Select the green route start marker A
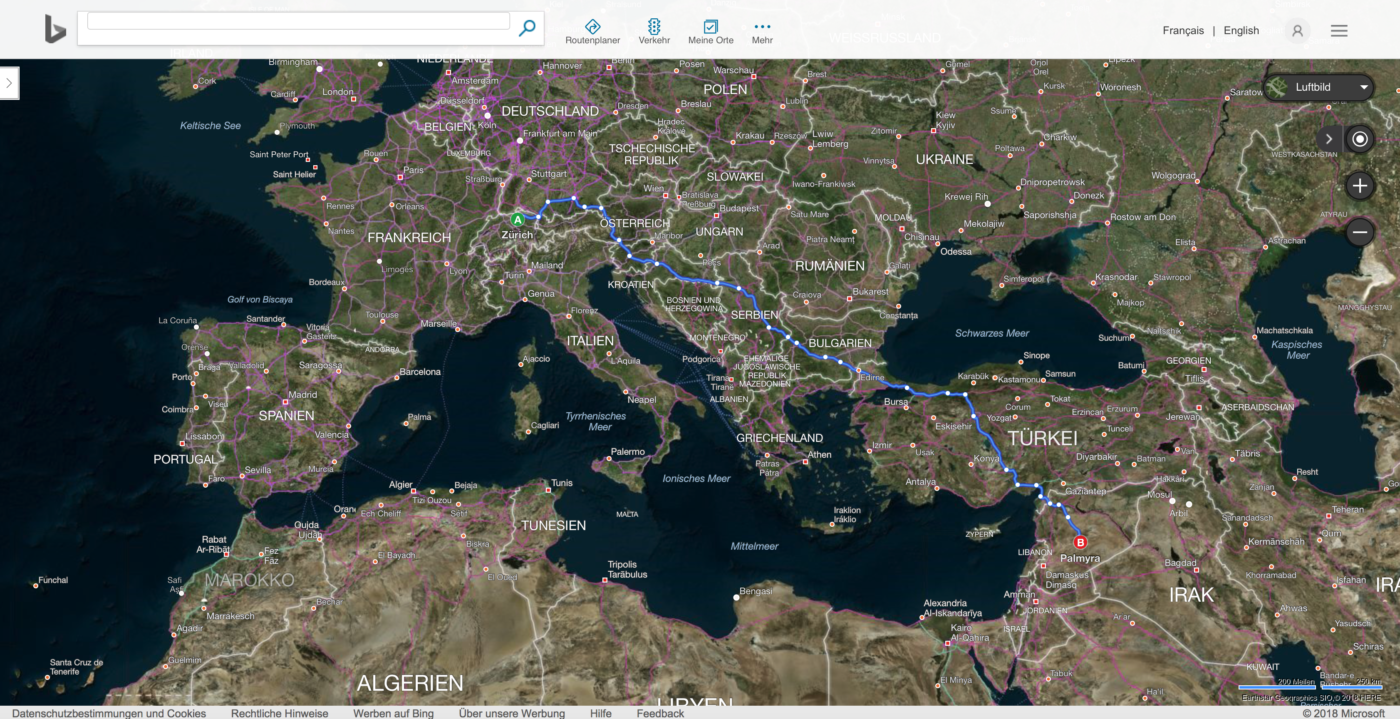1400x719 pixels. coord(517,219)
